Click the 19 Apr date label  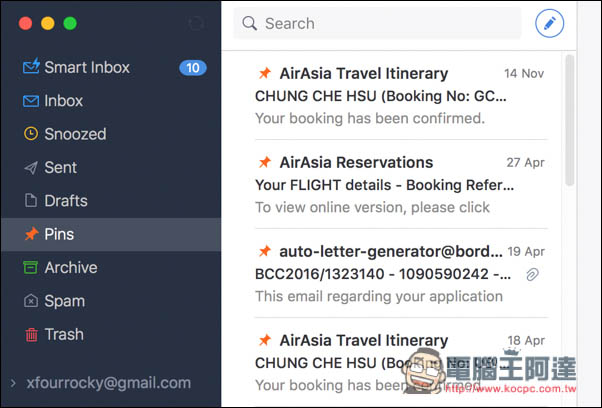[526, 251]
